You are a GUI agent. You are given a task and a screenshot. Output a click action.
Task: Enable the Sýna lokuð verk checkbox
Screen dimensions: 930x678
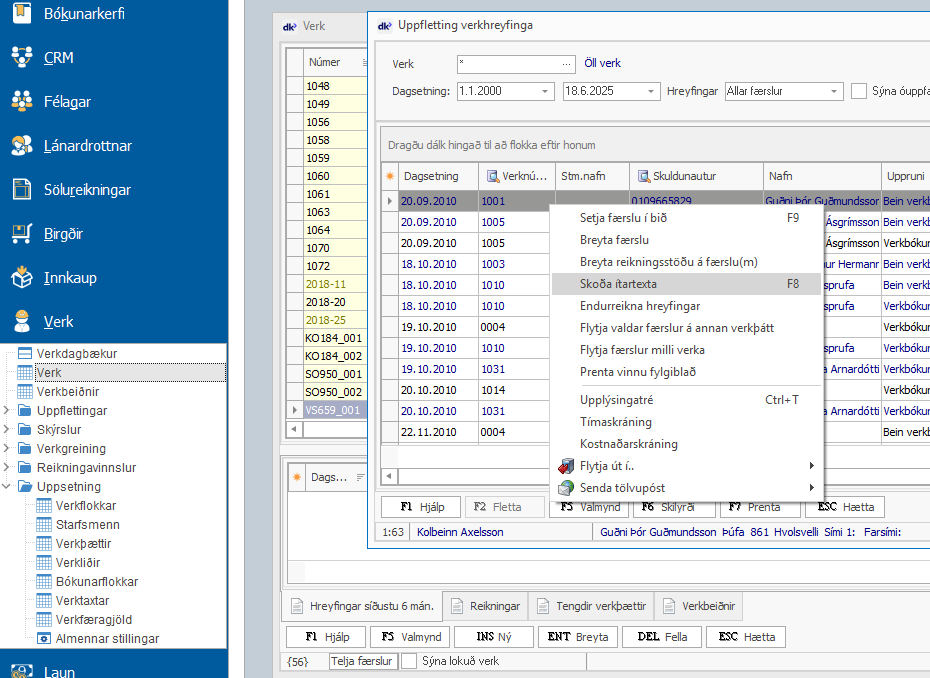click(409, 661)
